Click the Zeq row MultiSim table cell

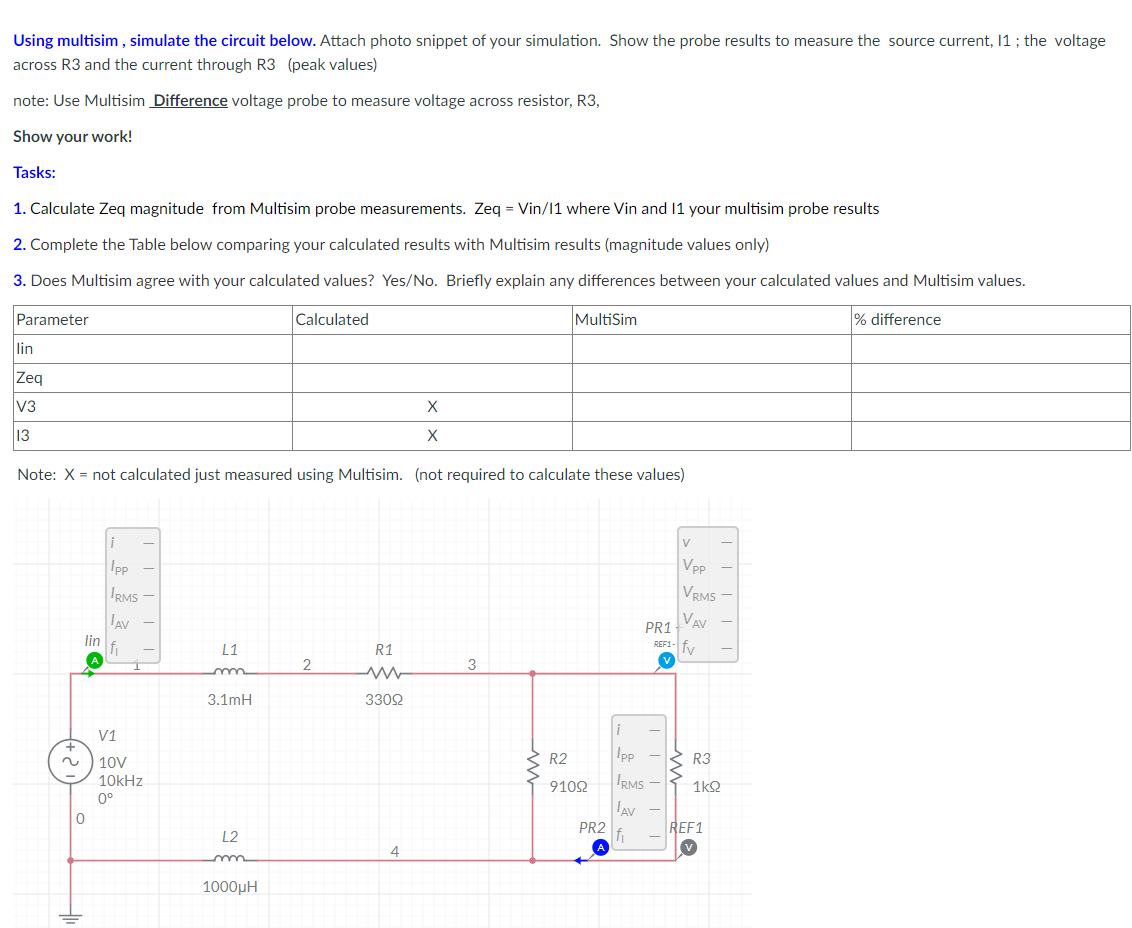[x=711, y=378]
